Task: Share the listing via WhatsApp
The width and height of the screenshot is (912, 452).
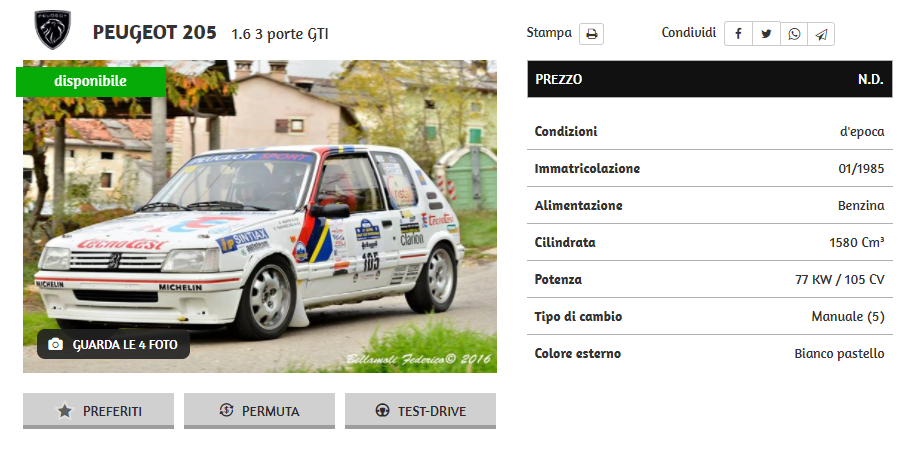Action: click(794, 34)
